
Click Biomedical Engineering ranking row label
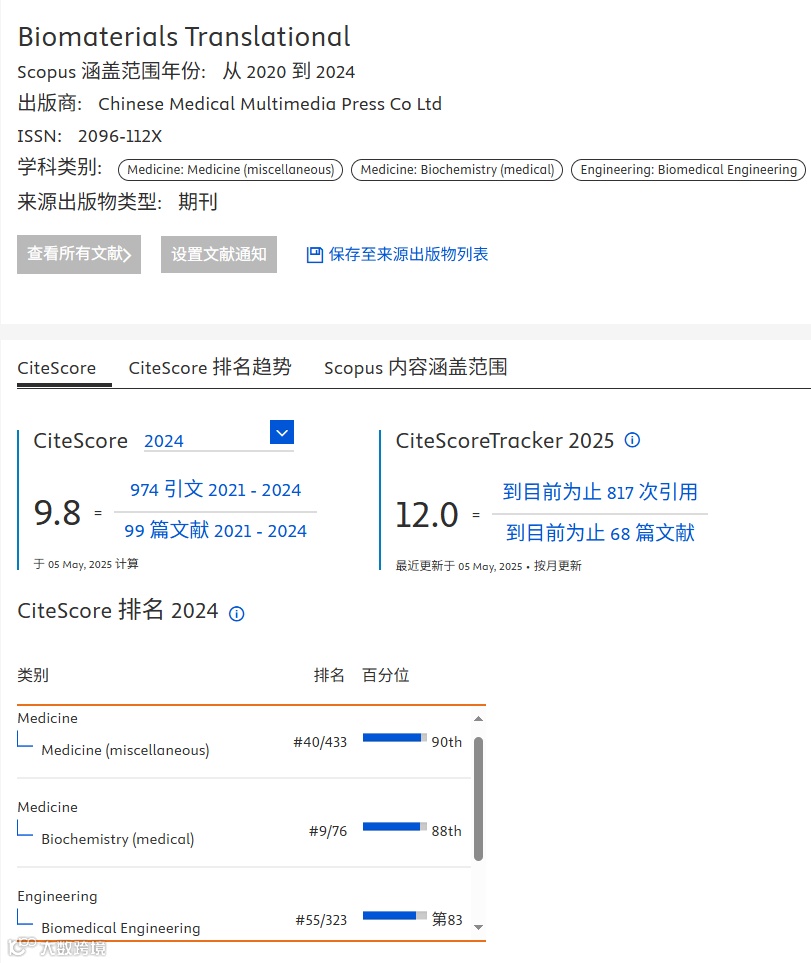[121, 928]
